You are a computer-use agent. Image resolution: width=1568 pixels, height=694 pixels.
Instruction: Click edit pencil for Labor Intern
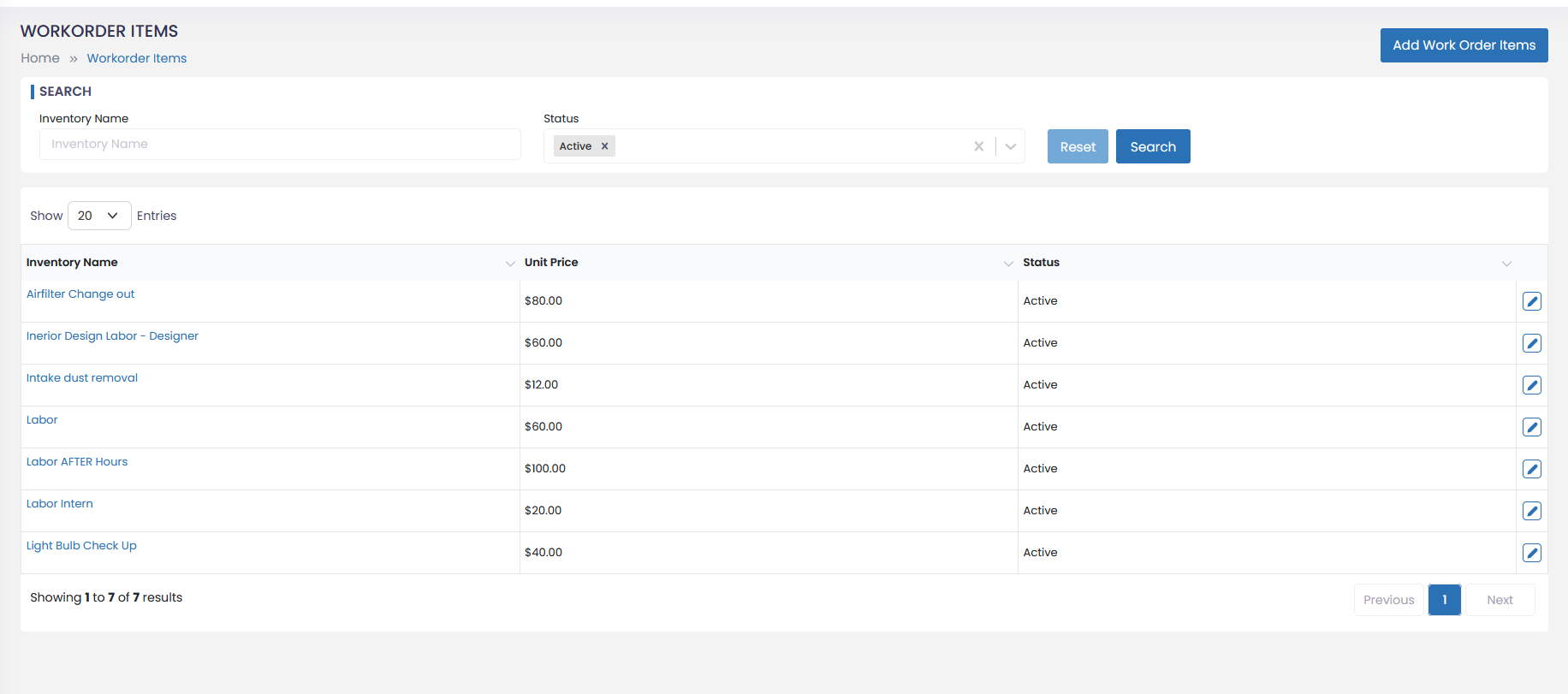(1531, 511)
